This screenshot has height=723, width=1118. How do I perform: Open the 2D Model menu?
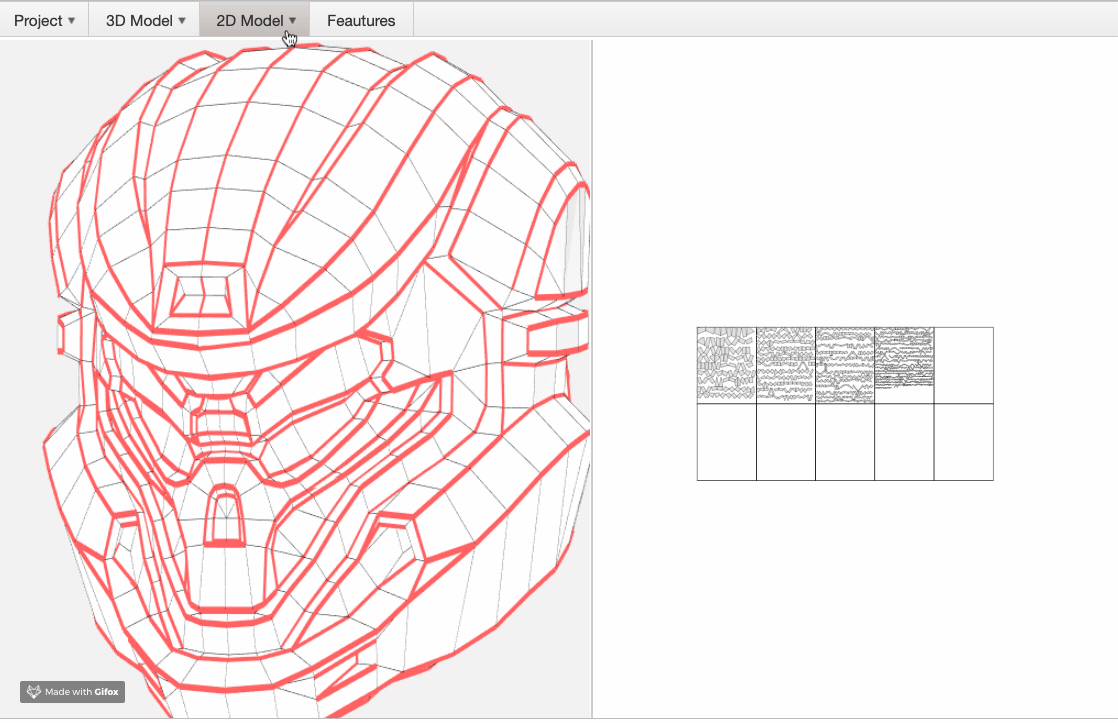[x=255, y=21]
